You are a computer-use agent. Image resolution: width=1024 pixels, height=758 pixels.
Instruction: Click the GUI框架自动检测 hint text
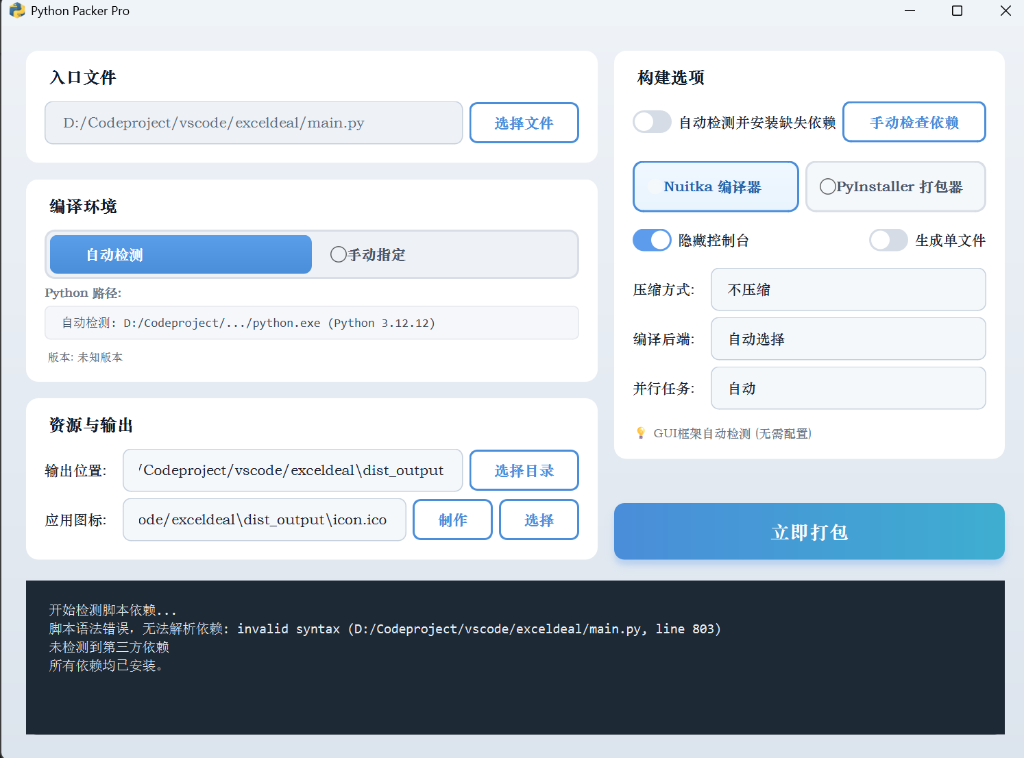[732, 434]
